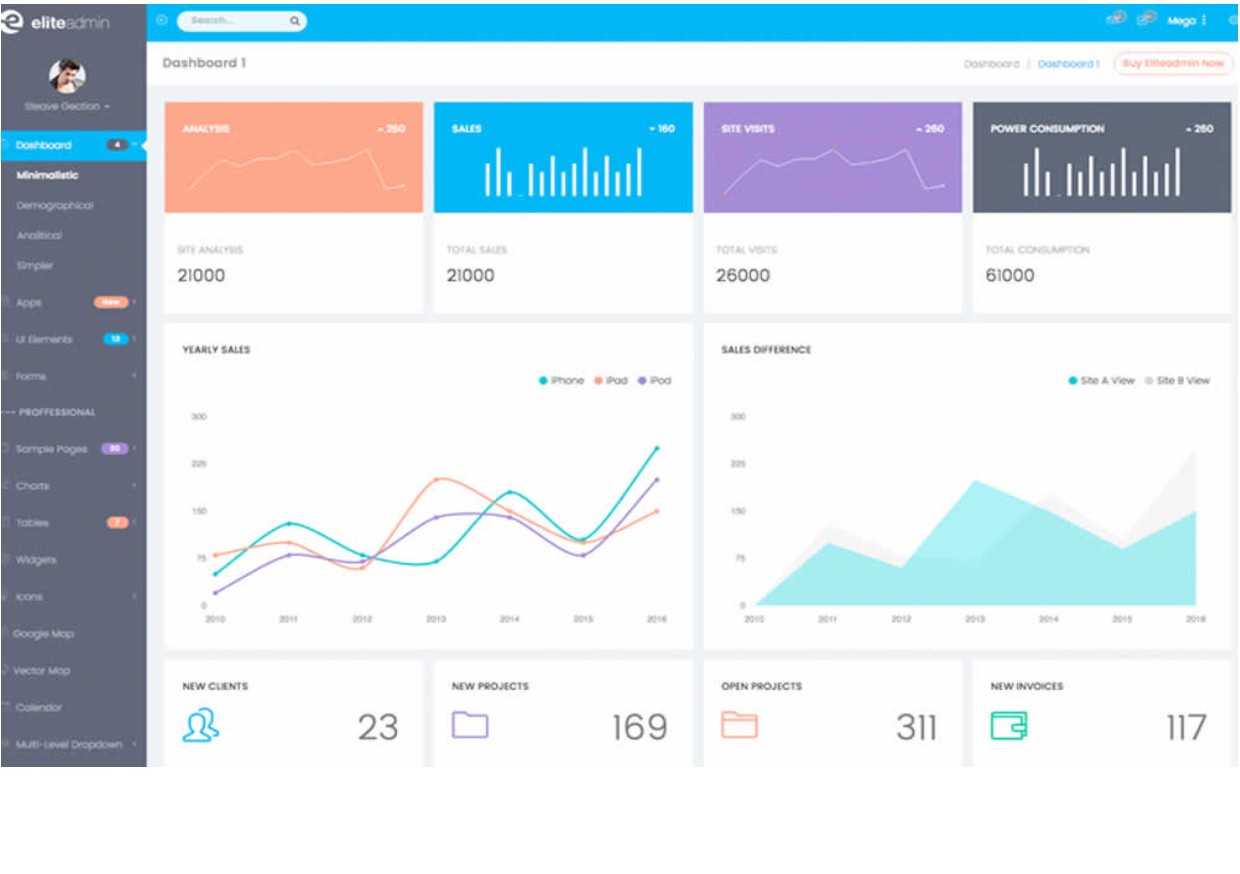1240x874 pixels.
Task: Click into the Search input field
Action: [x=232, y=21]
